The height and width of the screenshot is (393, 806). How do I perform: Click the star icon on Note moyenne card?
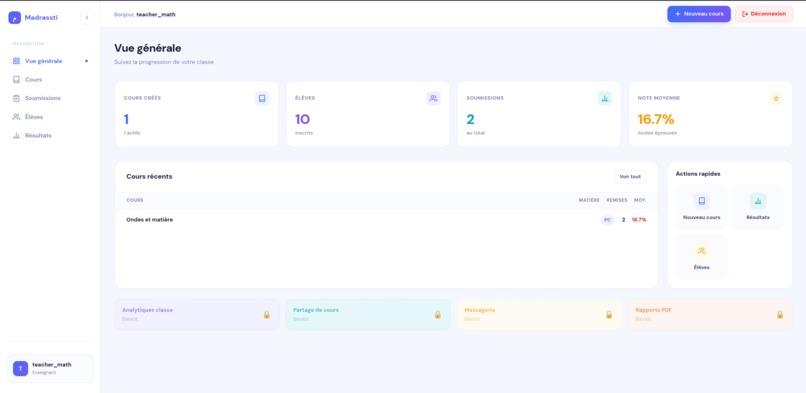pos(776,99)
